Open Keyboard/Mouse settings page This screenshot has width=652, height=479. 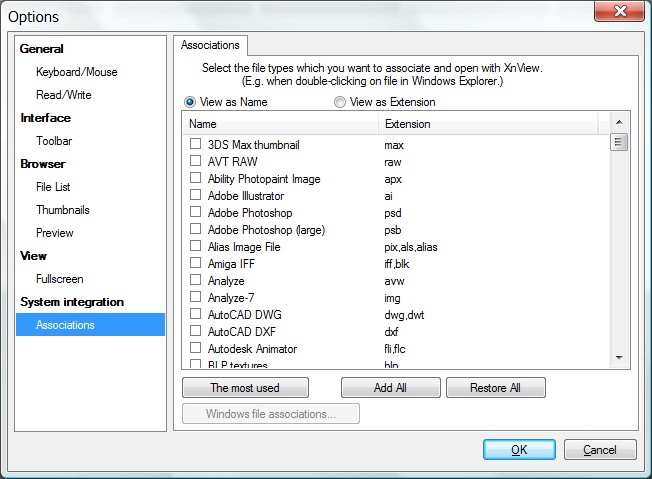point(76,72)
